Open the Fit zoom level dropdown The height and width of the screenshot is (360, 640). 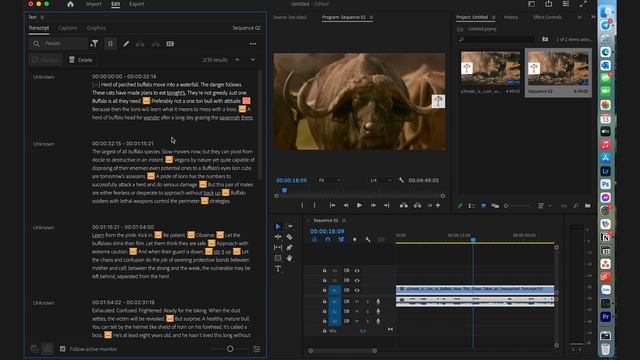[329, 180]
